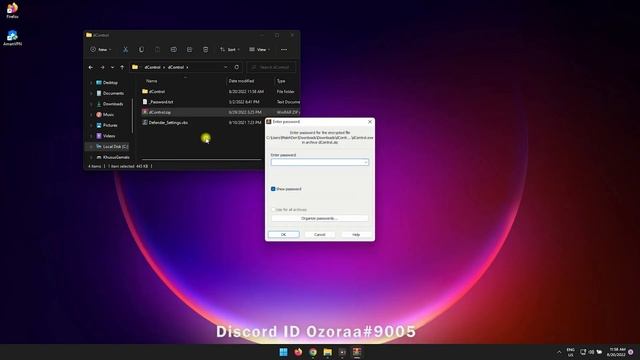Open the notification icon beside the clock
This screenshot has height=360, width=640.
tap(631, 352)
